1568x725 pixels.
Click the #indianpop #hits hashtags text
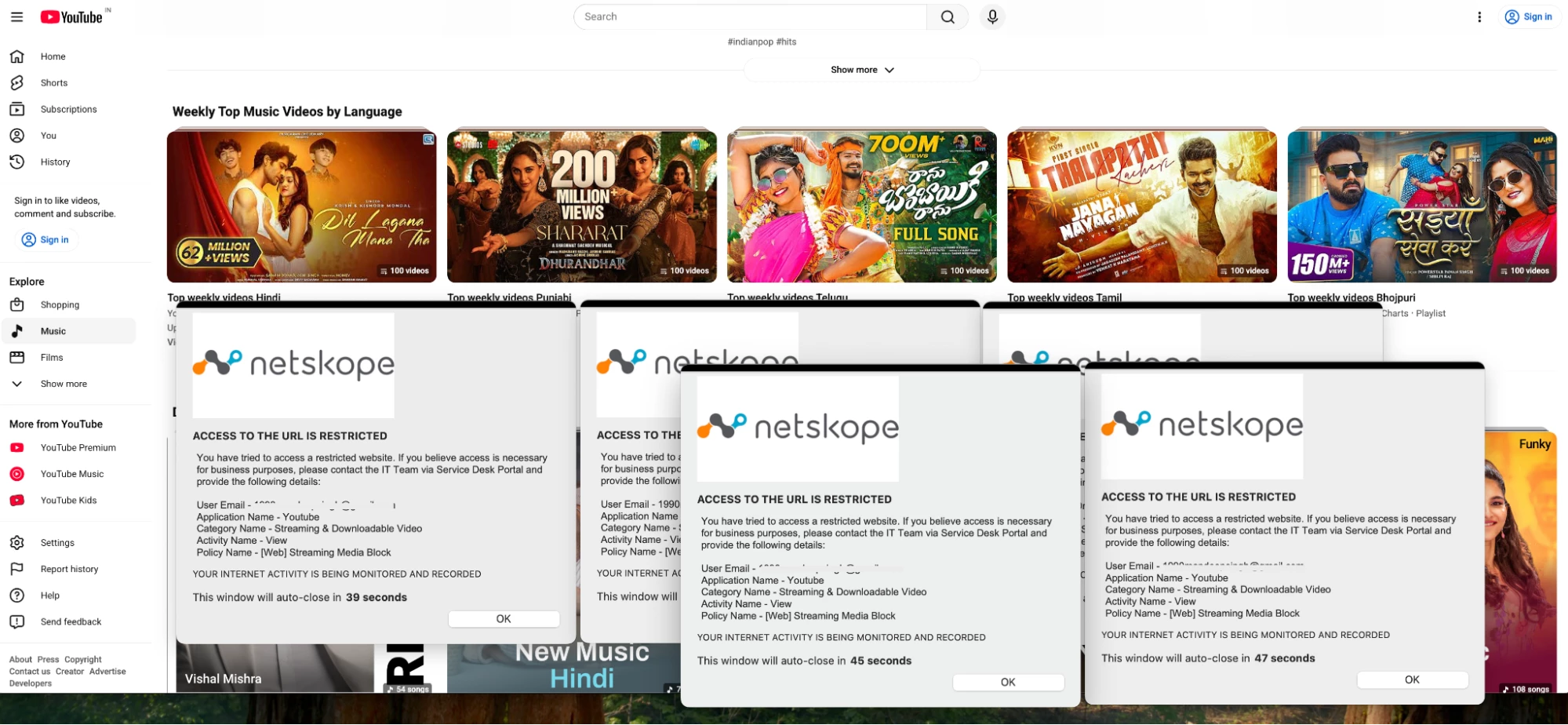pos(762,42)
